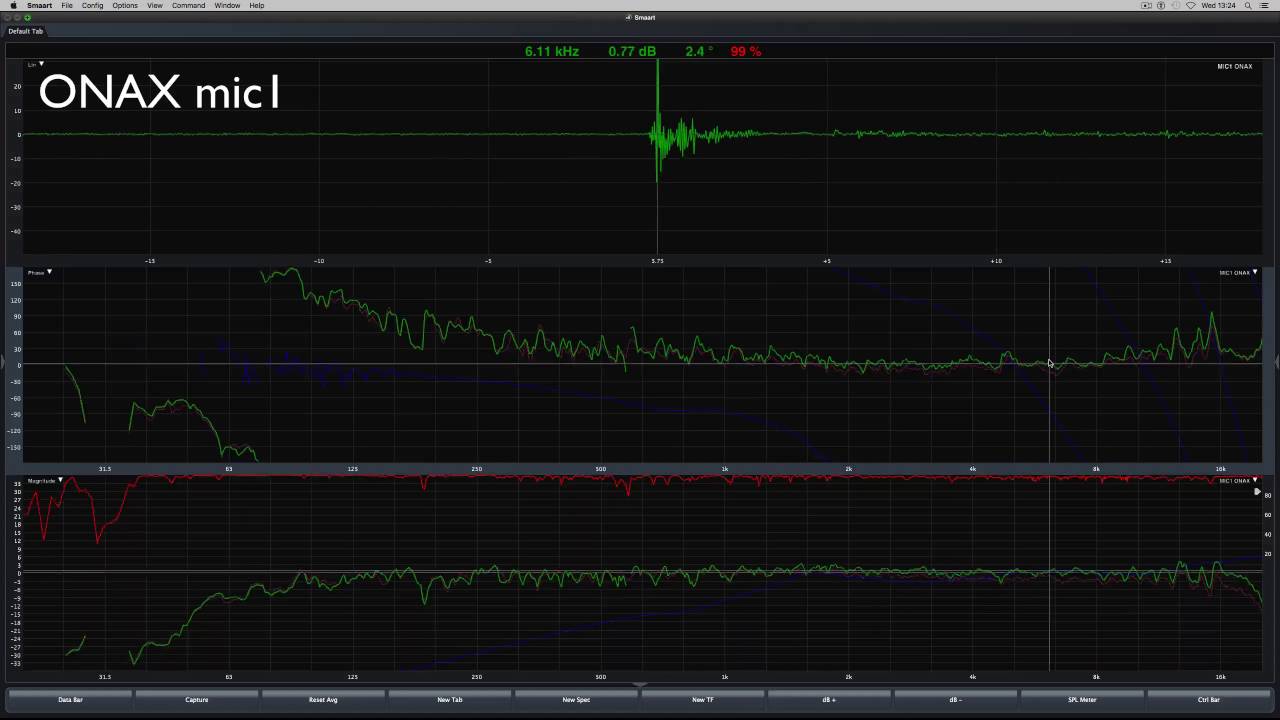Screen dimensions: 1280x720
Task: Expand the right control bar handle
Action: [1277, 362]
